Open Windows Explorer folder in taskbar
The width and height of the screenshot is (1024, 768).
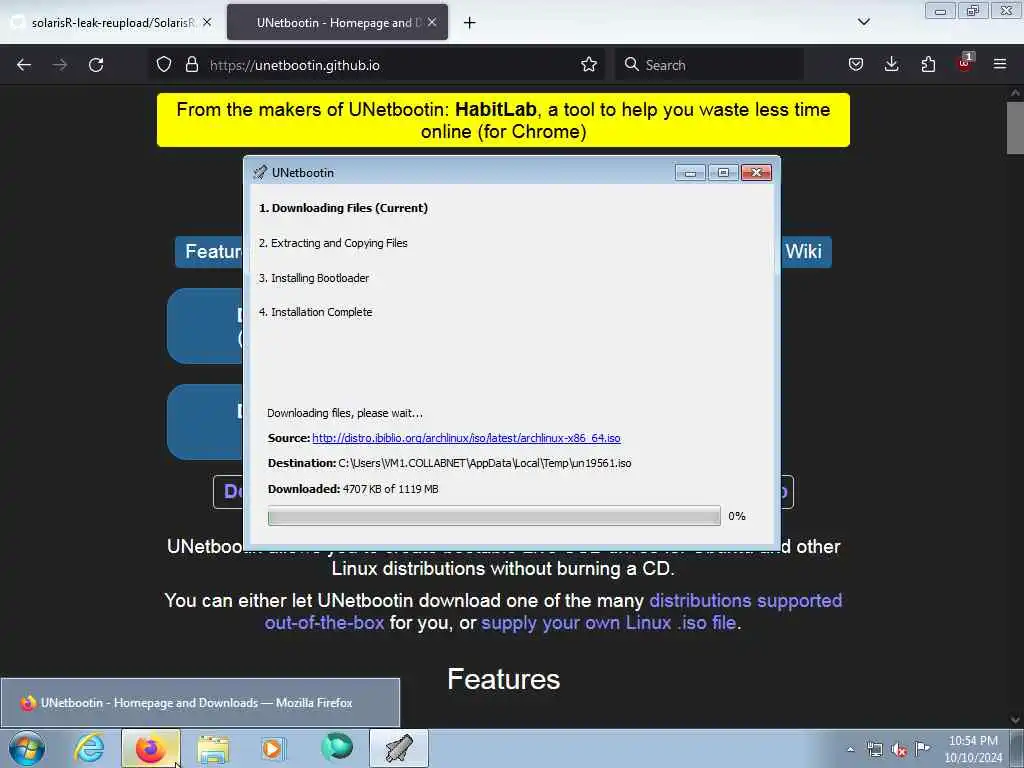[213, 748]
